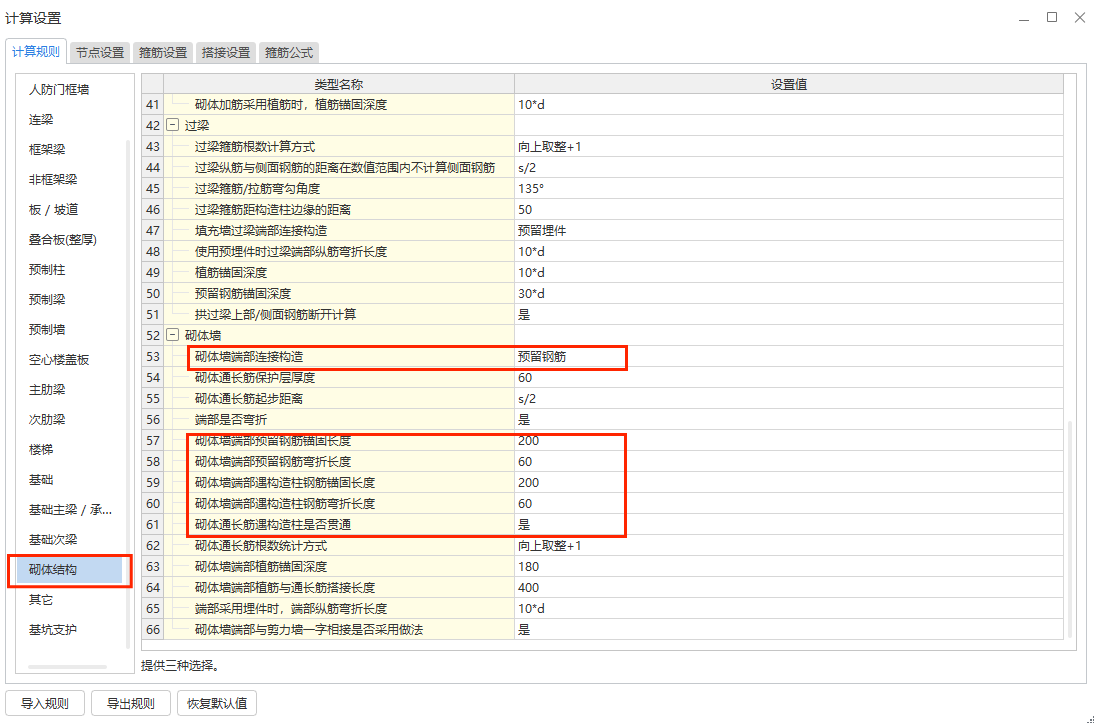Select 预制柱 in the category list
Image resolution: width=1094 pixels, height=723 pixels.
(x=47, y=270)
